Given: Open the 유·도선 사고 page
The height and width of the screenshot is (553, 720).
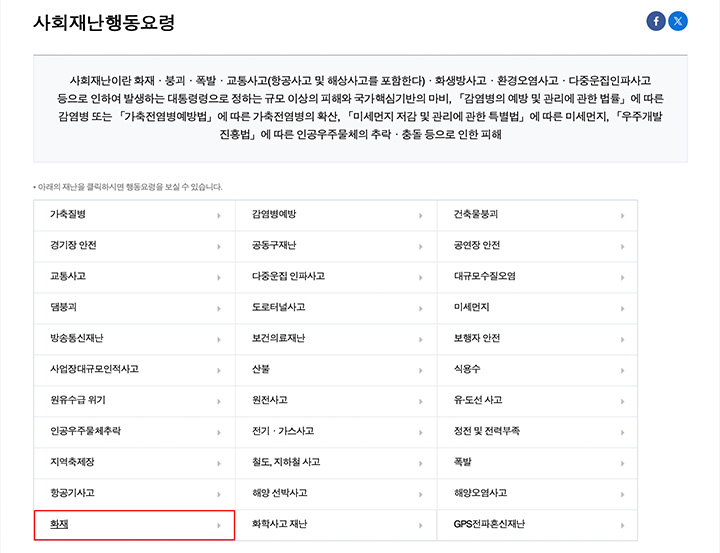Looking at the screenshot, I should pos(537,401).
